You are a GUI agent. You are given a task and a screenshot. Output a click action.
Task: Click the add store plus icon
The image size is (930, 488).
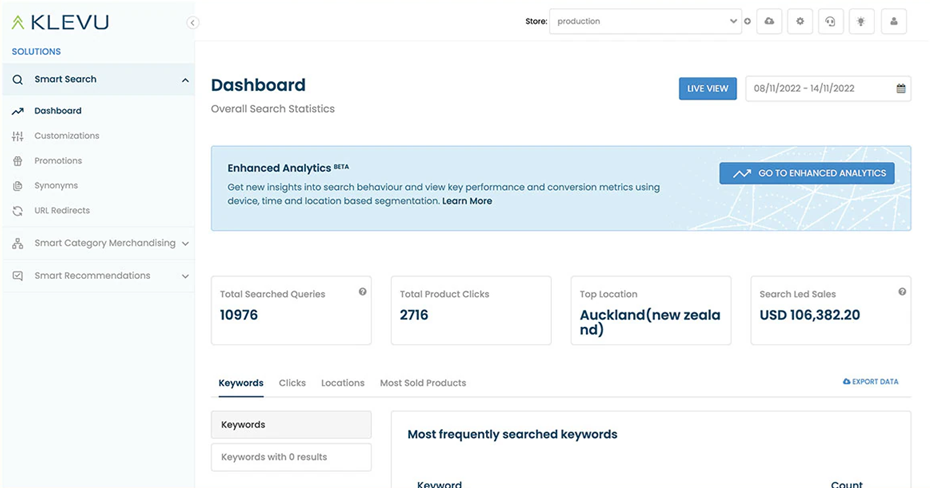click(747, 21)
